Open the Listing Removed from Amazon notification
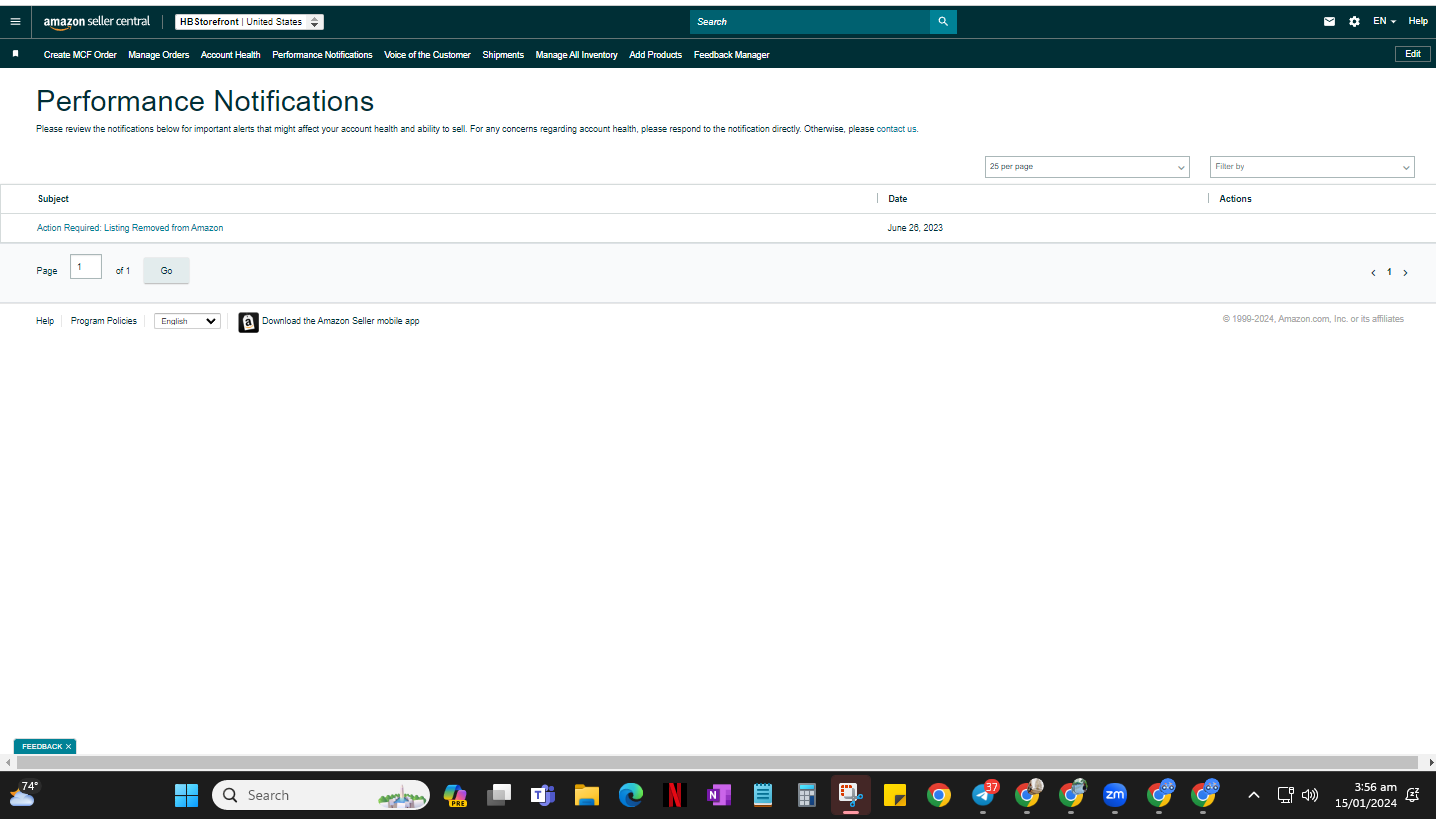Screen dimensions: 1436x819 coord(130,228)
